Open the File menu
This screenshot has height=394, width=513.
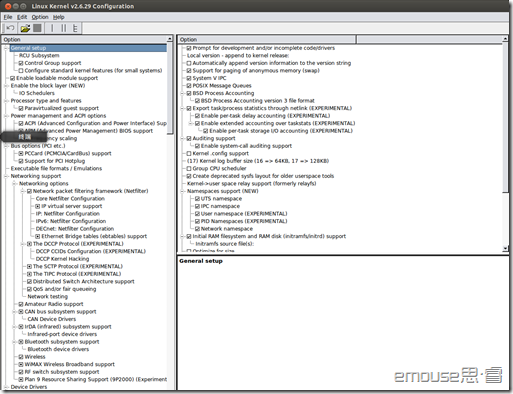(8, 17)
